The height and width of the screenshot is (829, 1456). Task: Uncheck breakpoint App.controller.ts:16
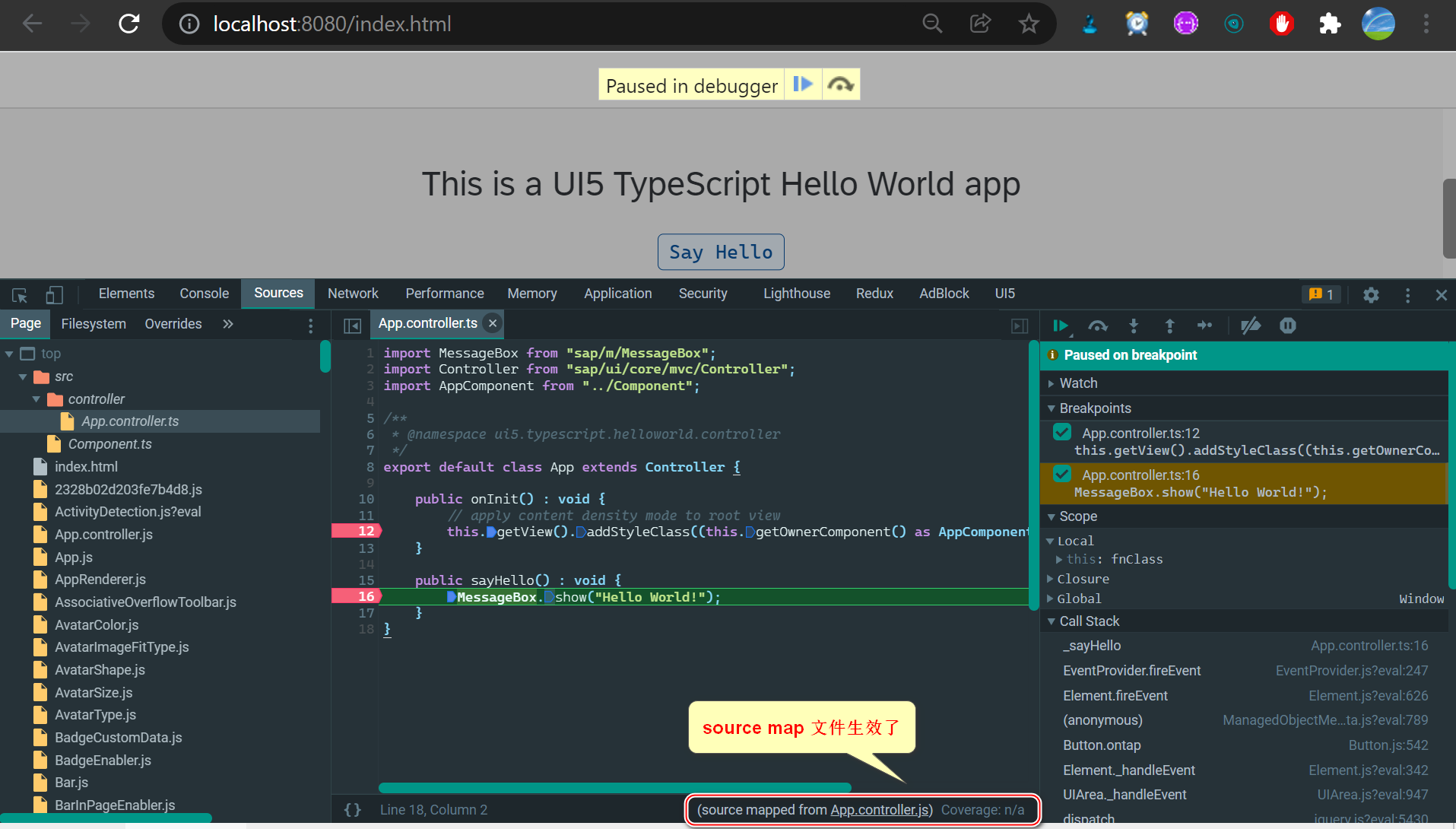click(1062, 475)
